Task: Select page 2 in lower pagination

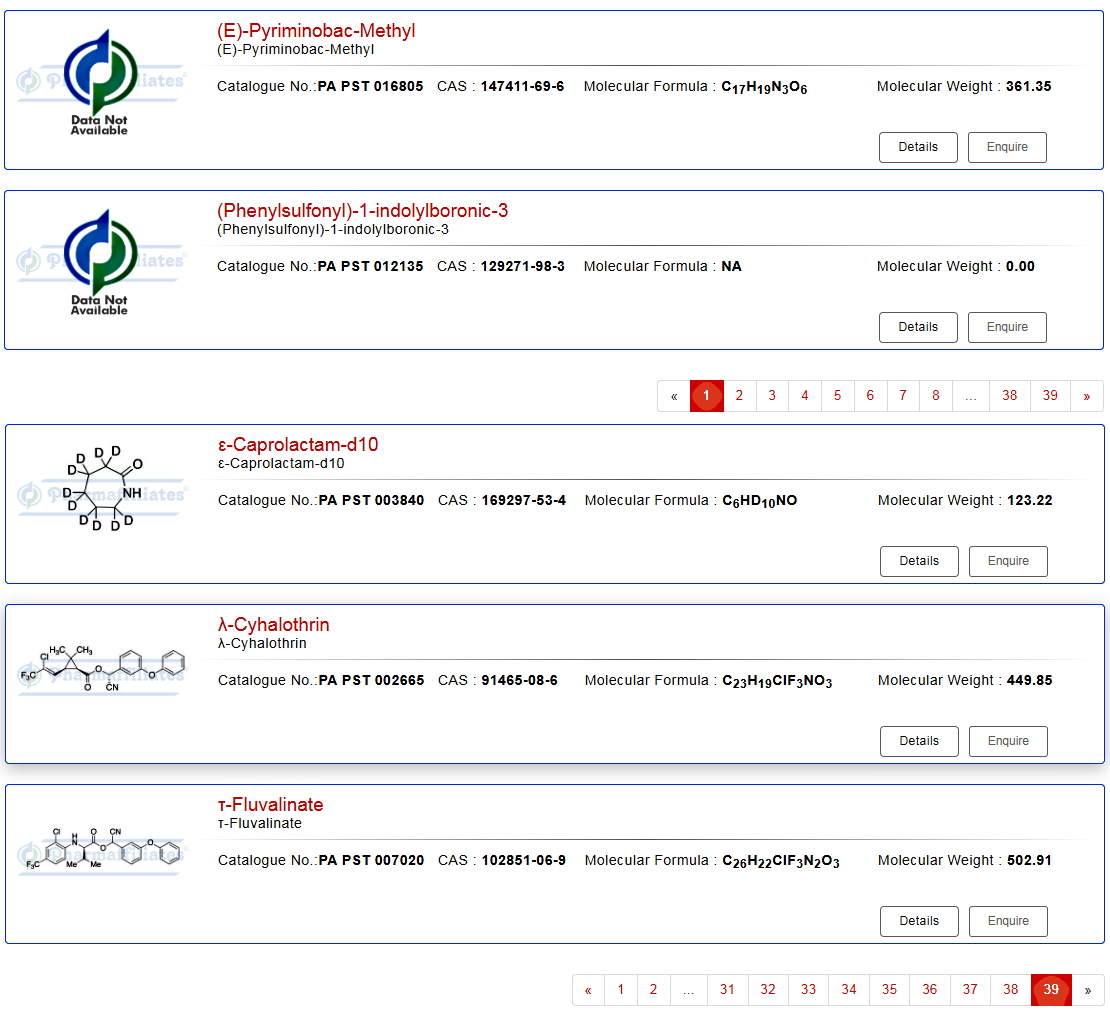Action: (x=653, y=990)
